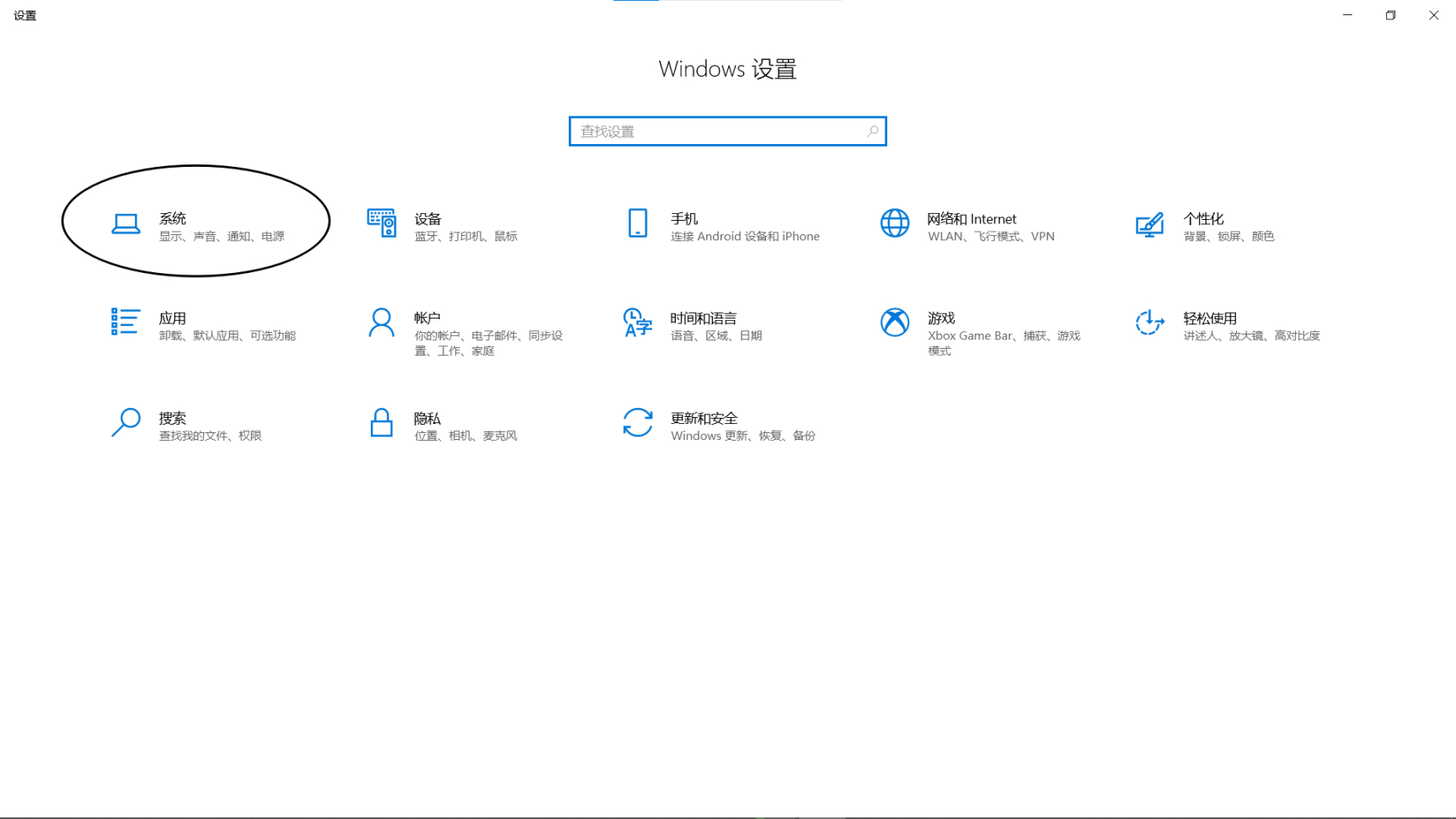
Task: Click the text 语音、区域、日期
Action: click(x=716, y=335)
